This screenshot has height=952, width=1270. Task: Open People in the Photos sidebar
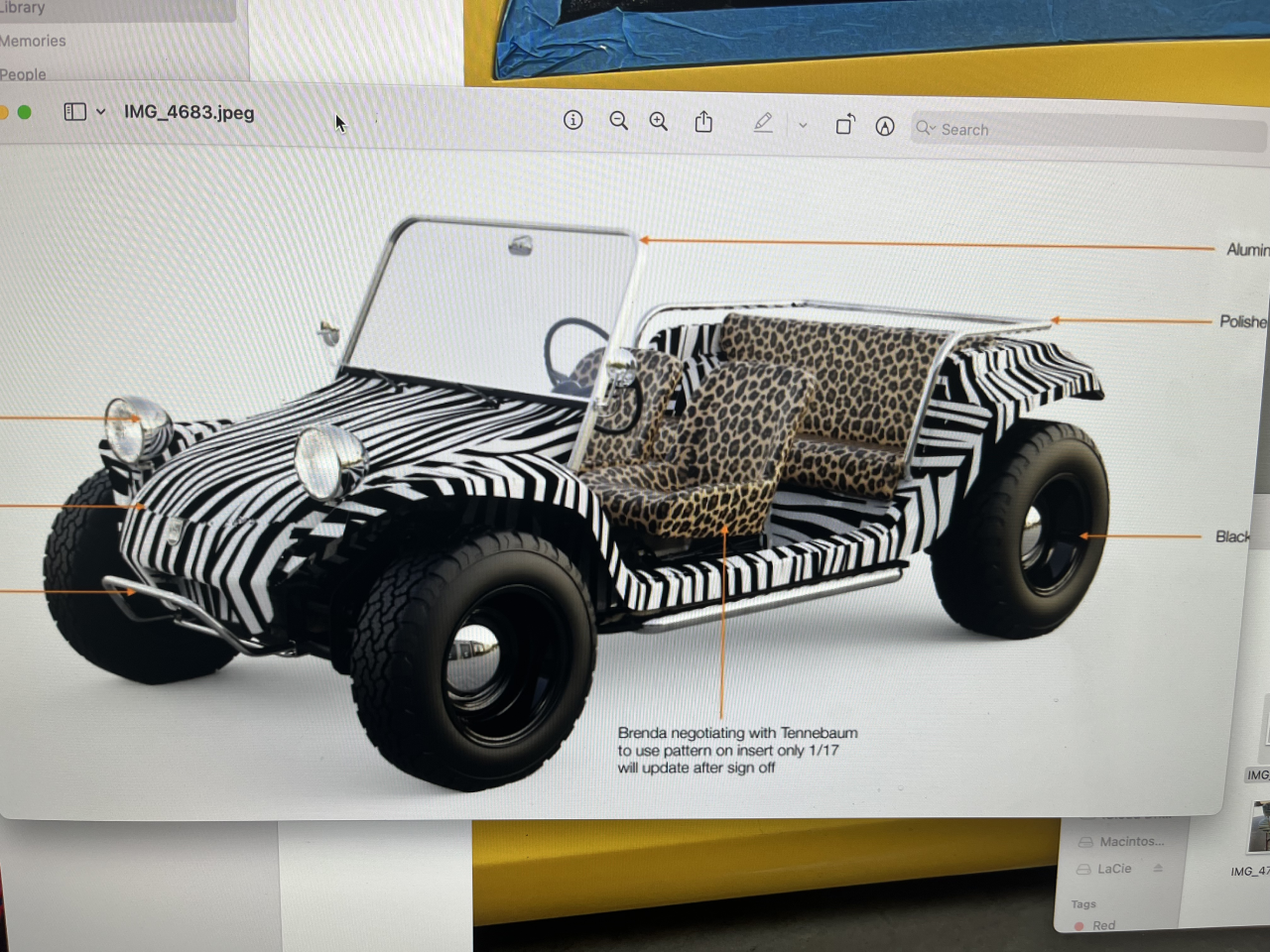pos(23,74)
